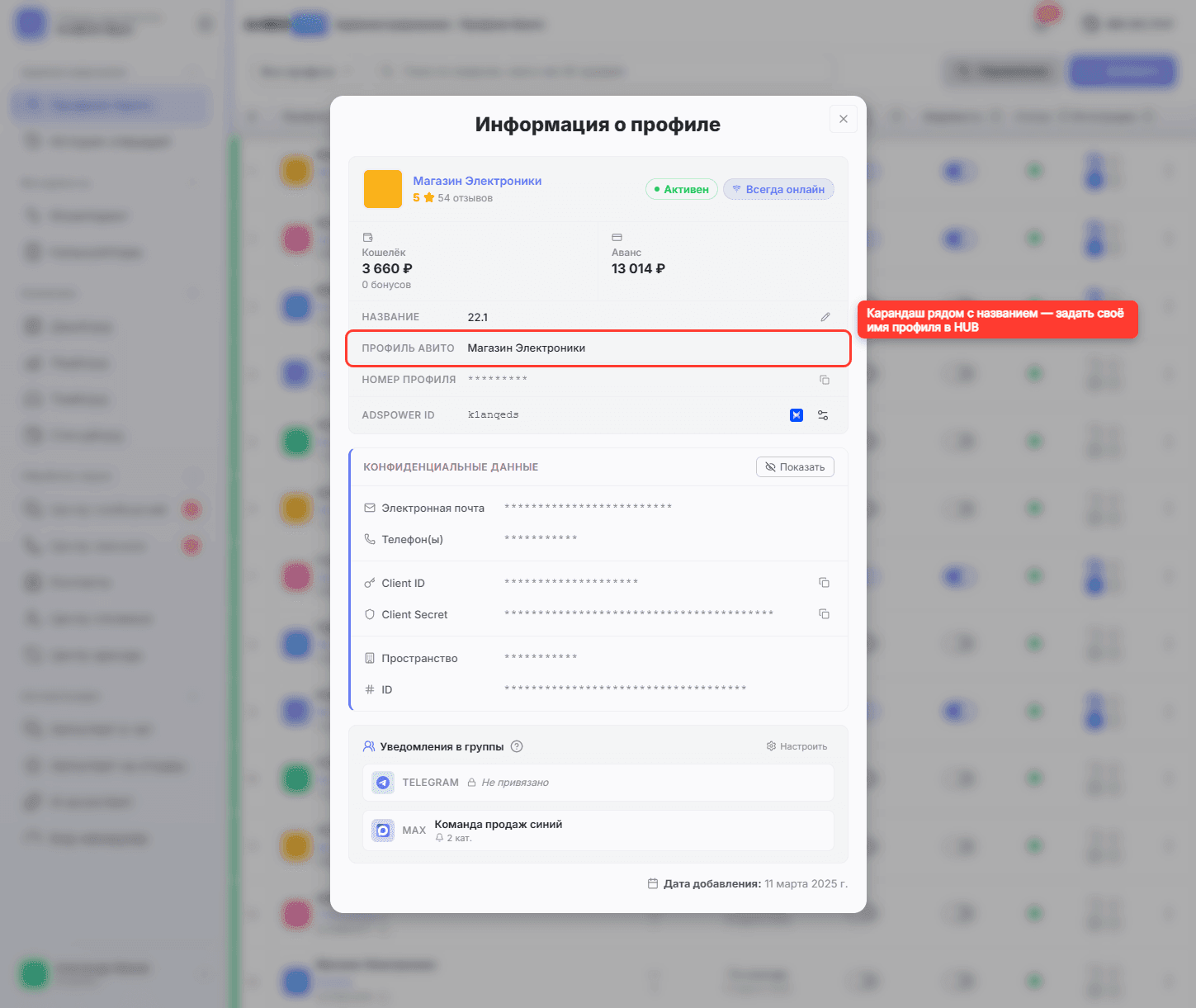The width and height of the screenshot is (1196, 1008).
Task: Select the Telegram Не привязано row
Action: pyautogui.click(x=598, y=783)
